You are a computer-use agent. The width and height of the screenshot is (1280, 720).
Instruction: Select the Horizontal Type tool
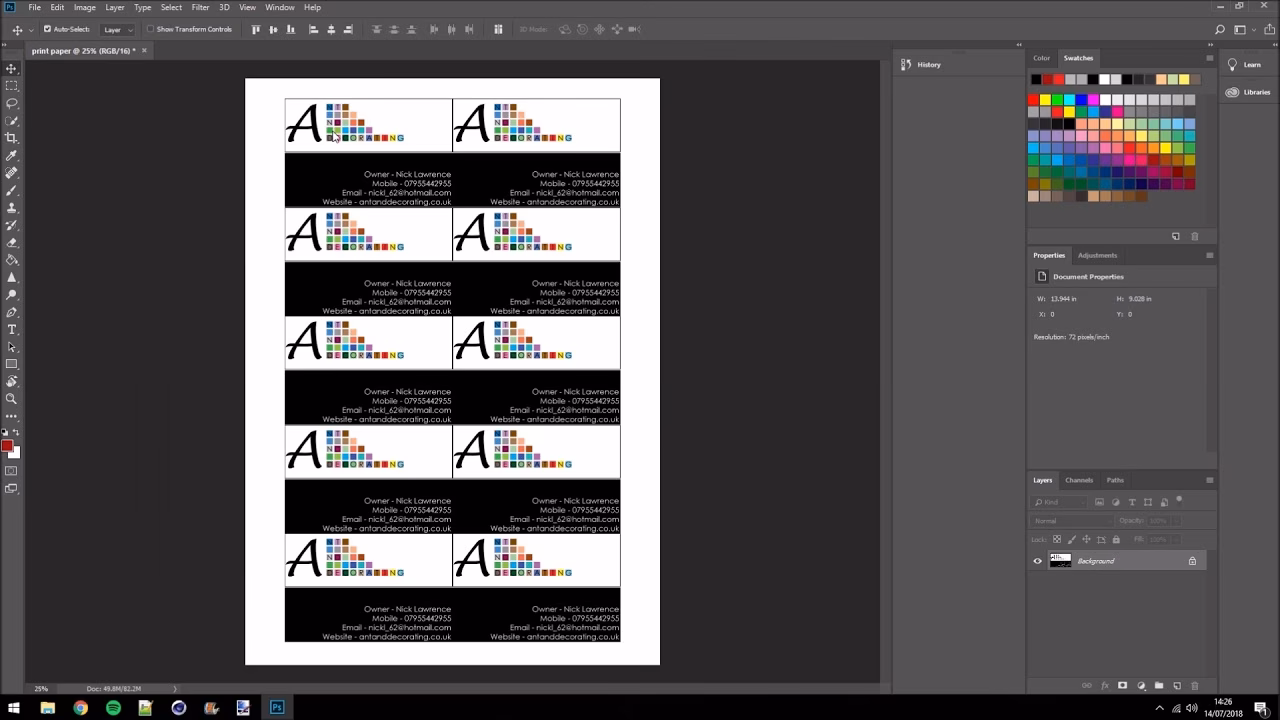(12, 329)
